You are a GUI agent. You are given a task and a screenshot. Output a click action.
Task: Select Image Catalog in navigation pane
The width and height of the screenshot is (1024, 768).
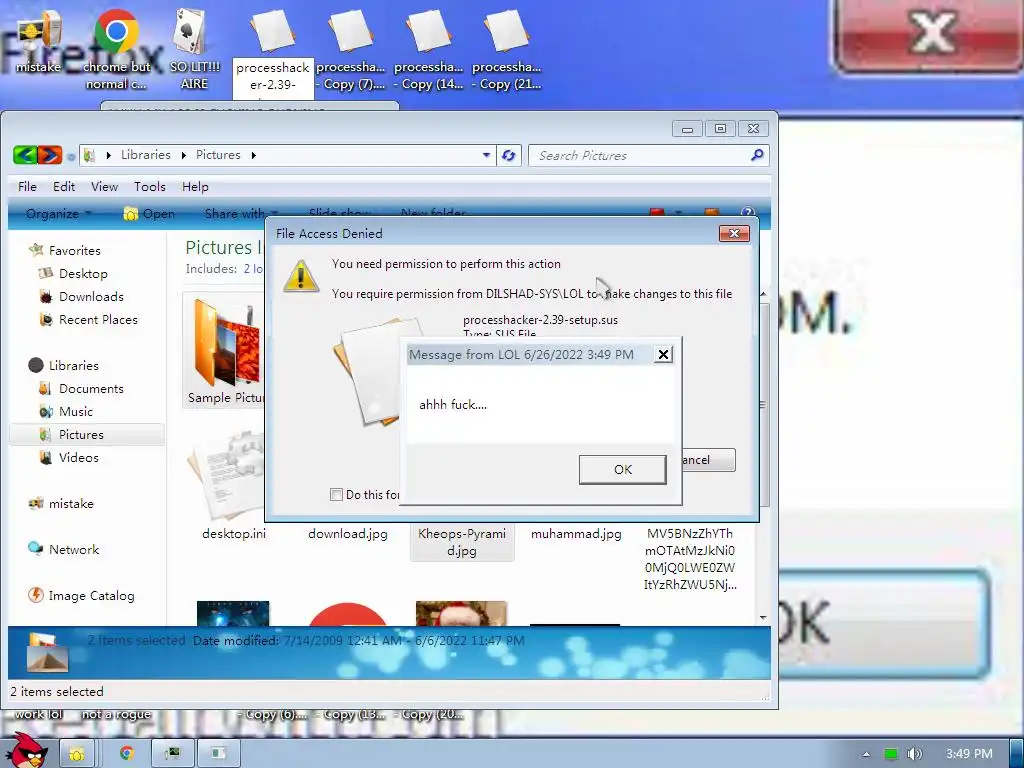(91, 596)
